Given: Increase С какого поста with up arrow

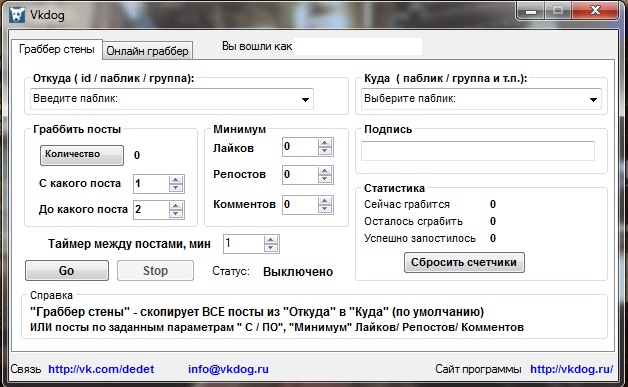Looking at the screenshot, I should (x=176, y=180).
